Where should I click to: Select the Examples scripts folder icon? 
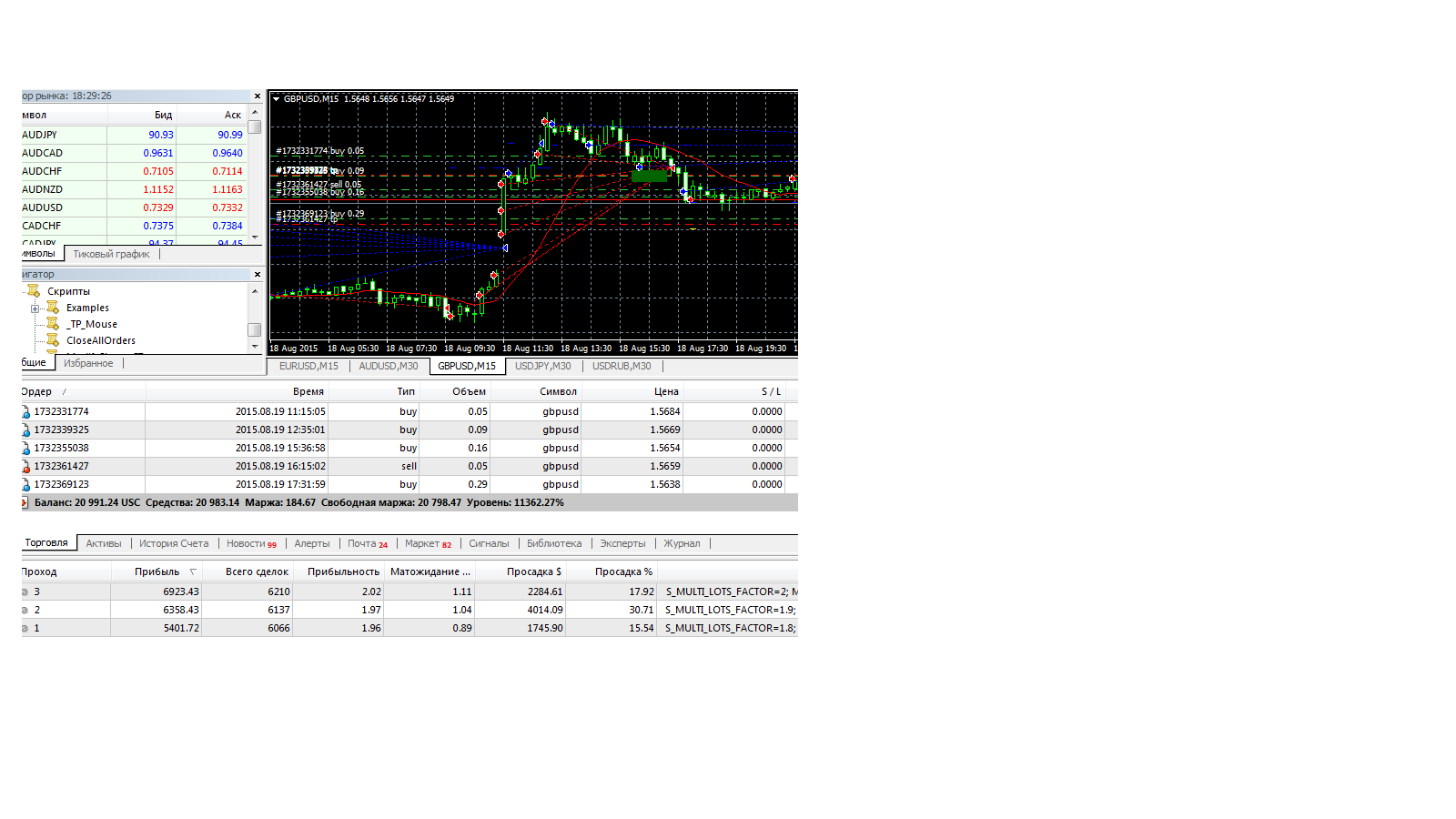[53, 308]
